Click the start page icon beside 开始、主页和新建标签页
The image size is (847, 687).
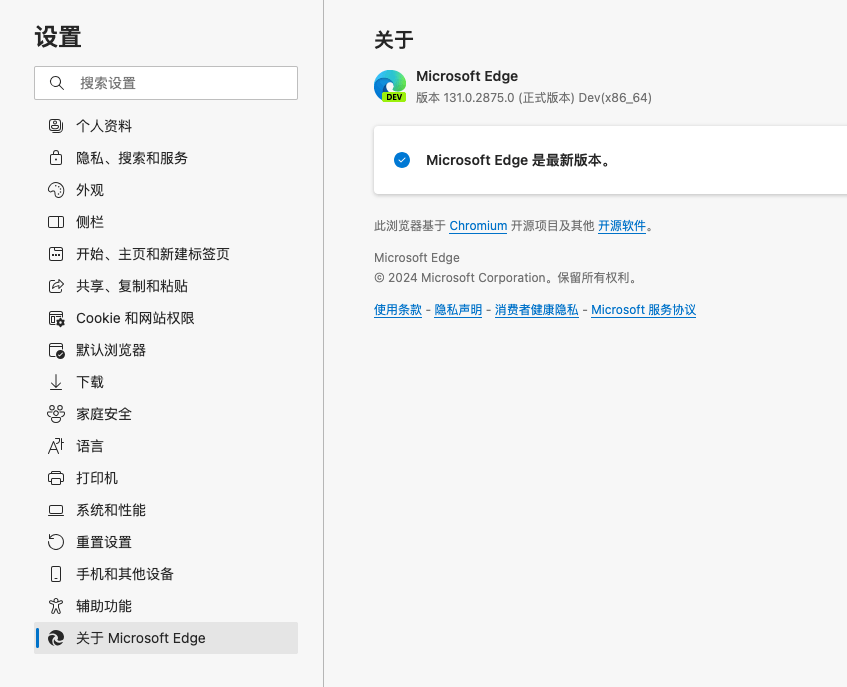coord(56,254)
